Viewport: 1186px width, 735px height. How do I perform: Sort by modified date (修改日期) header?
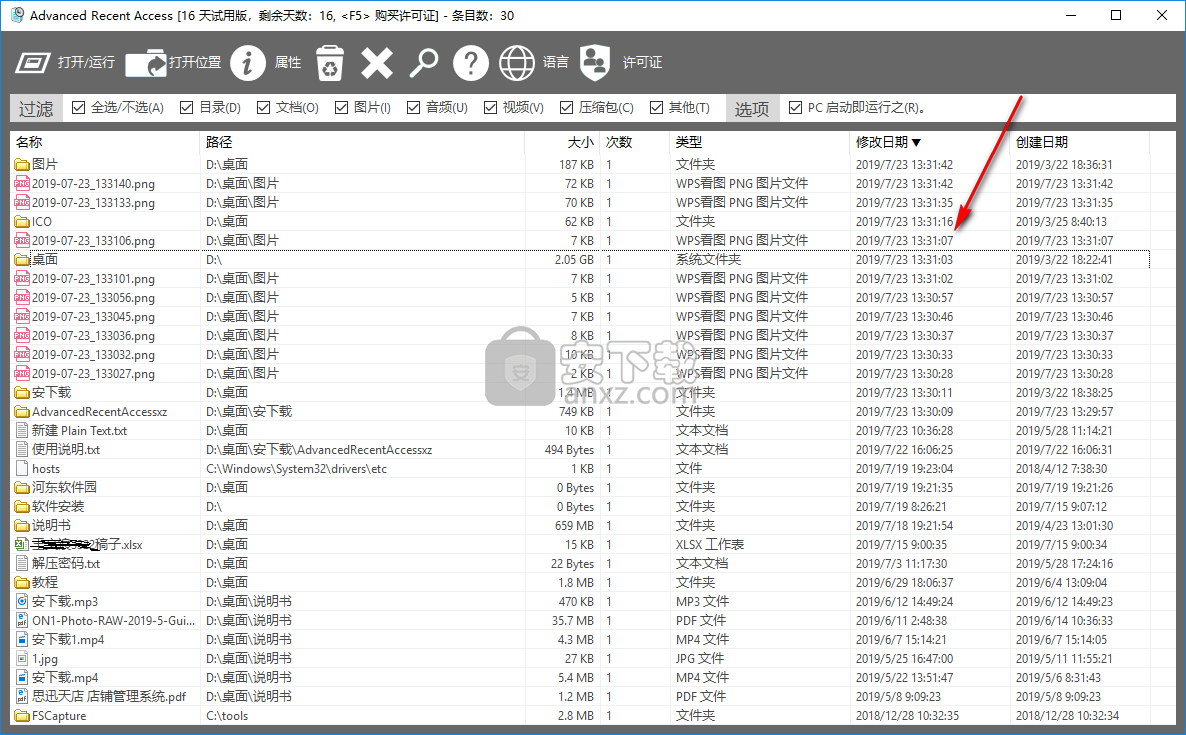[x=930, y=142]
